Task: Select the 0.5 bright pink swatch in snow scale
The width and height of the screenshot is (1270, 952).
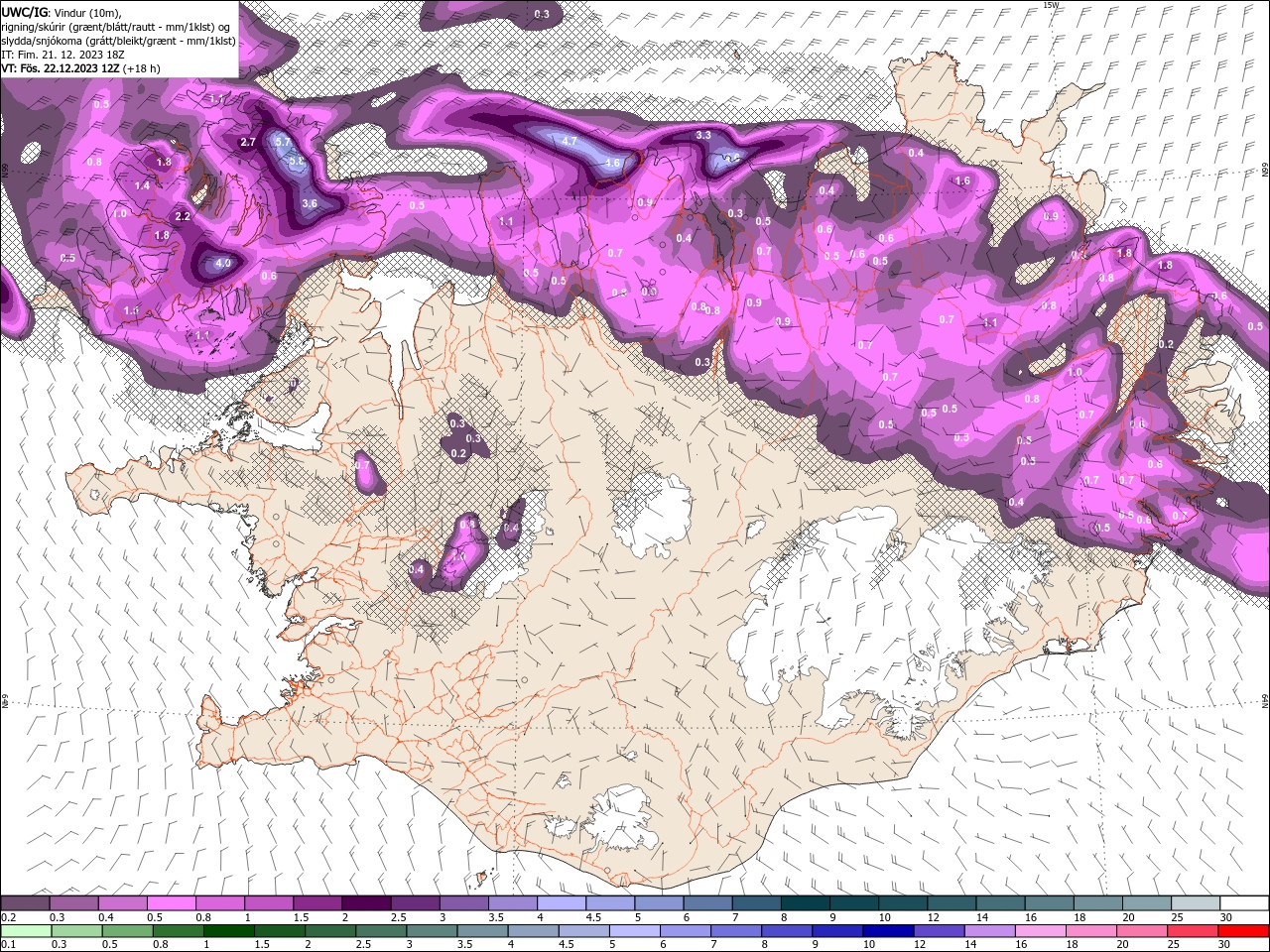Action: click(x=171, y=903)
